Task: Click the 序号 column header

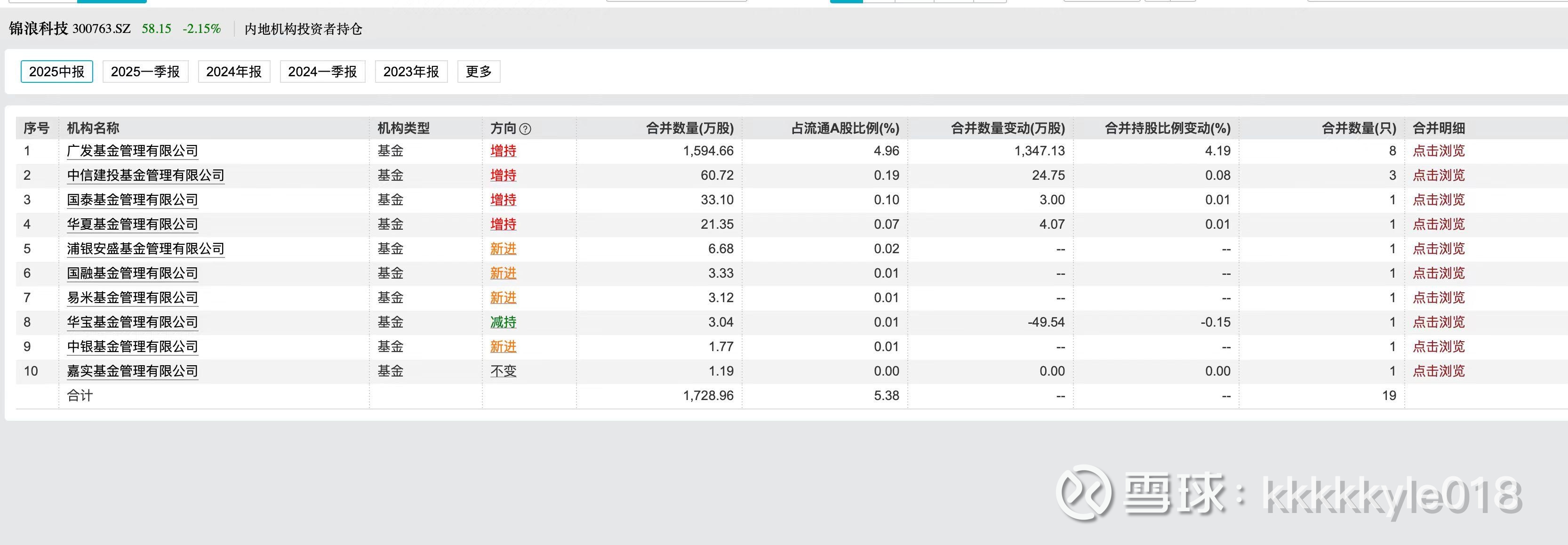Action: 36,128
